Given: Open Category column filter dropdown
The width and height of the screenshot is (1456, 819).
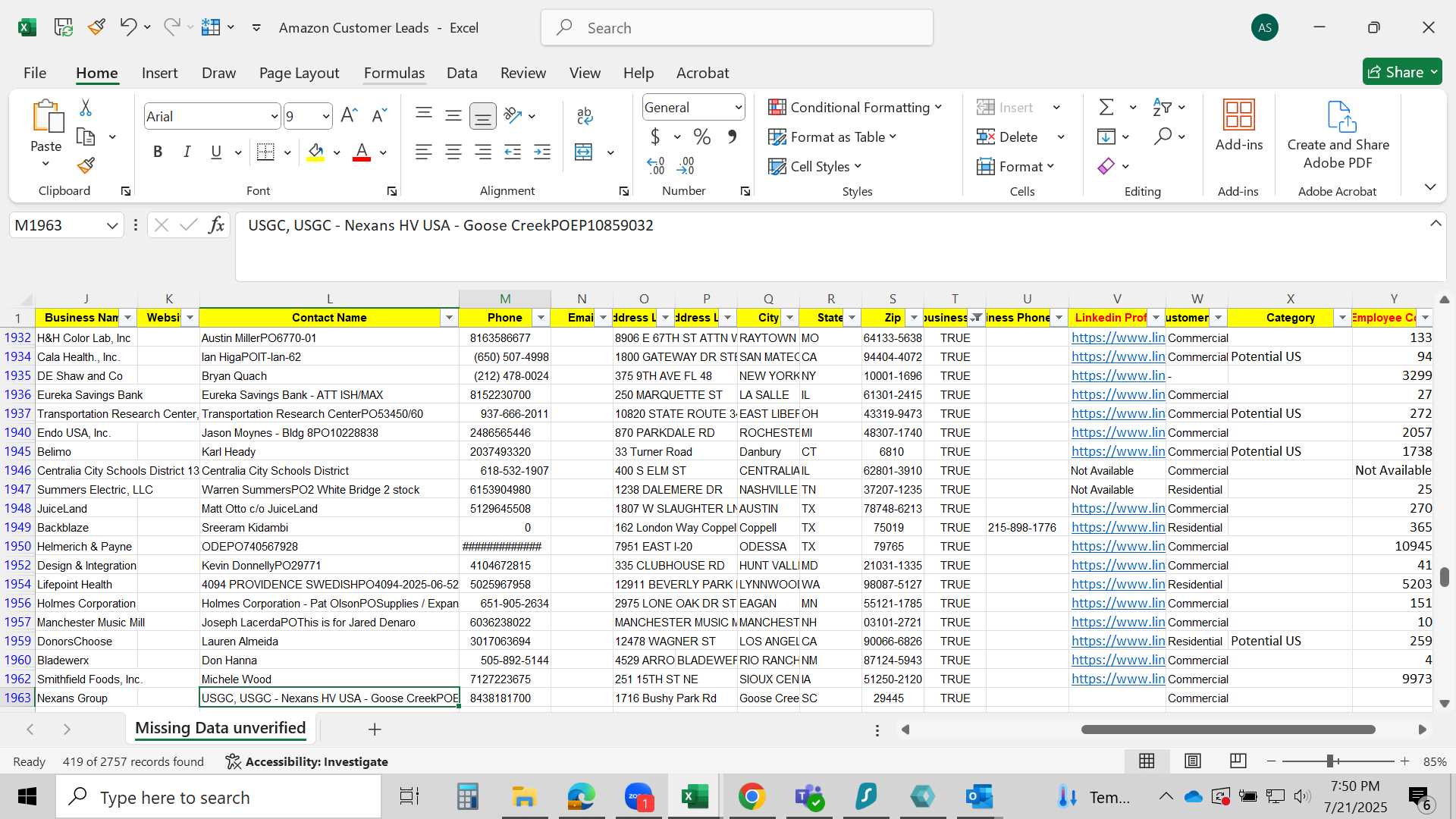Looking at the screenshot, I should pos(1342,318).
